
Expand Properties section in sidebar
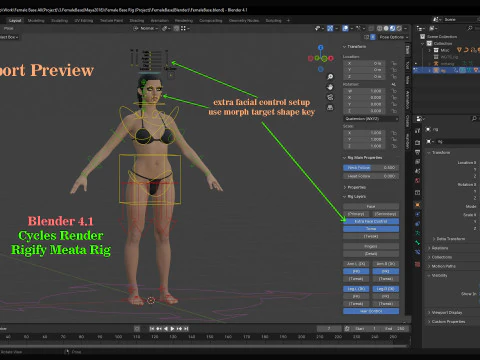pos(354,187)
